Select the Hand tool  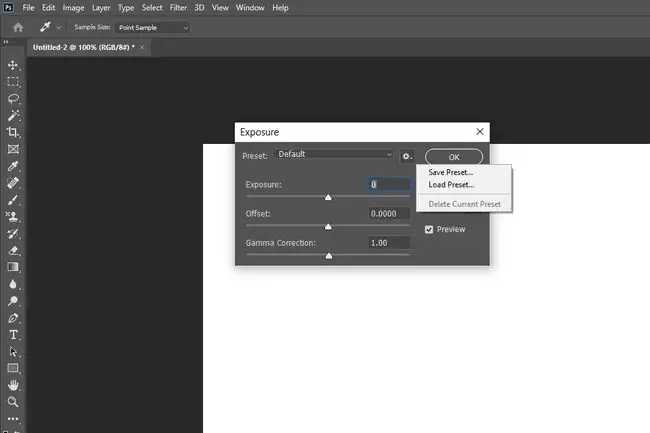[x=13, y=385]
